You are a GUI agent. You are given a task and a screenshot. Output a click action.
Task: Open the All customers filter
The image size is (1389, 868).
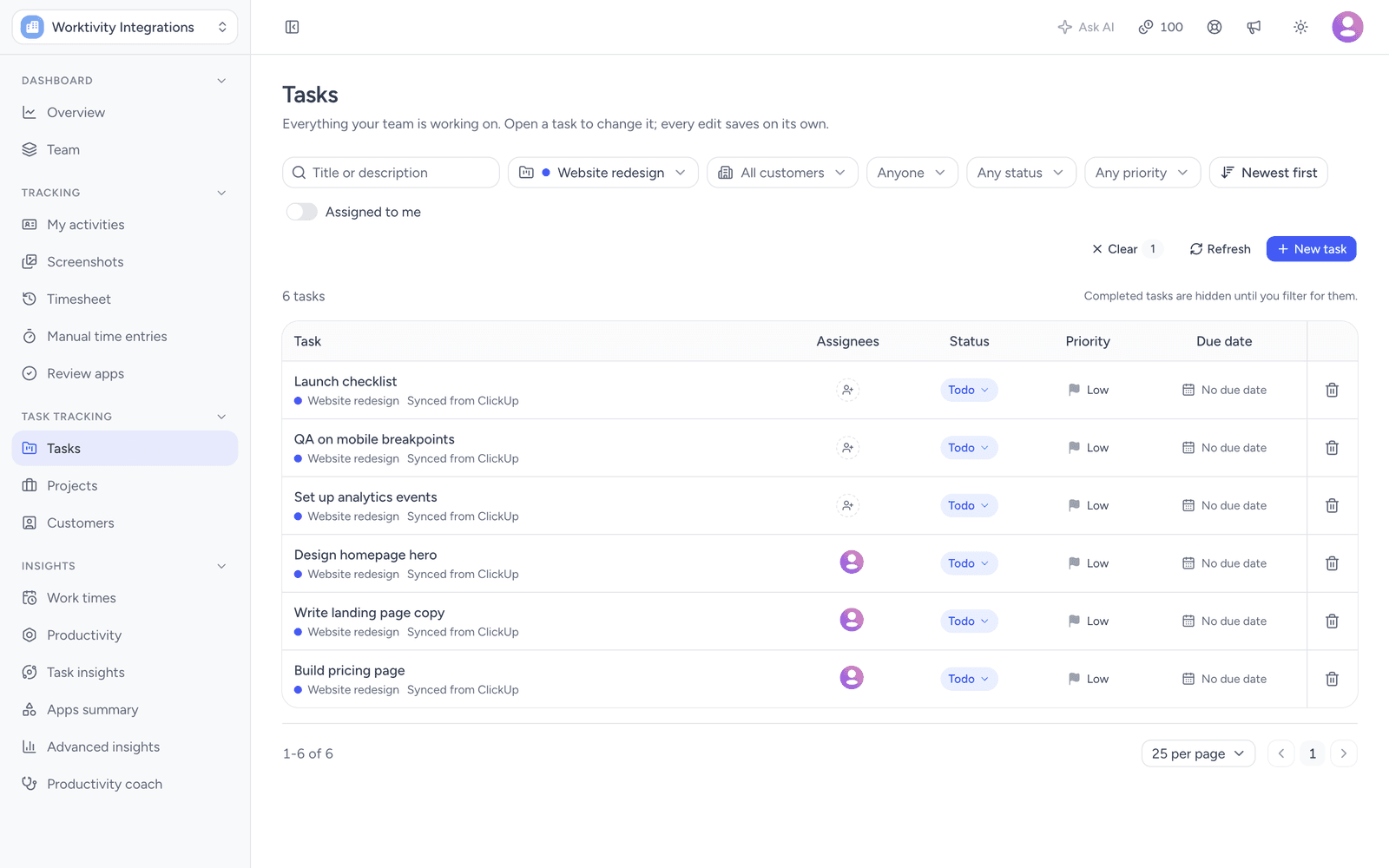[x=782, y=173]
